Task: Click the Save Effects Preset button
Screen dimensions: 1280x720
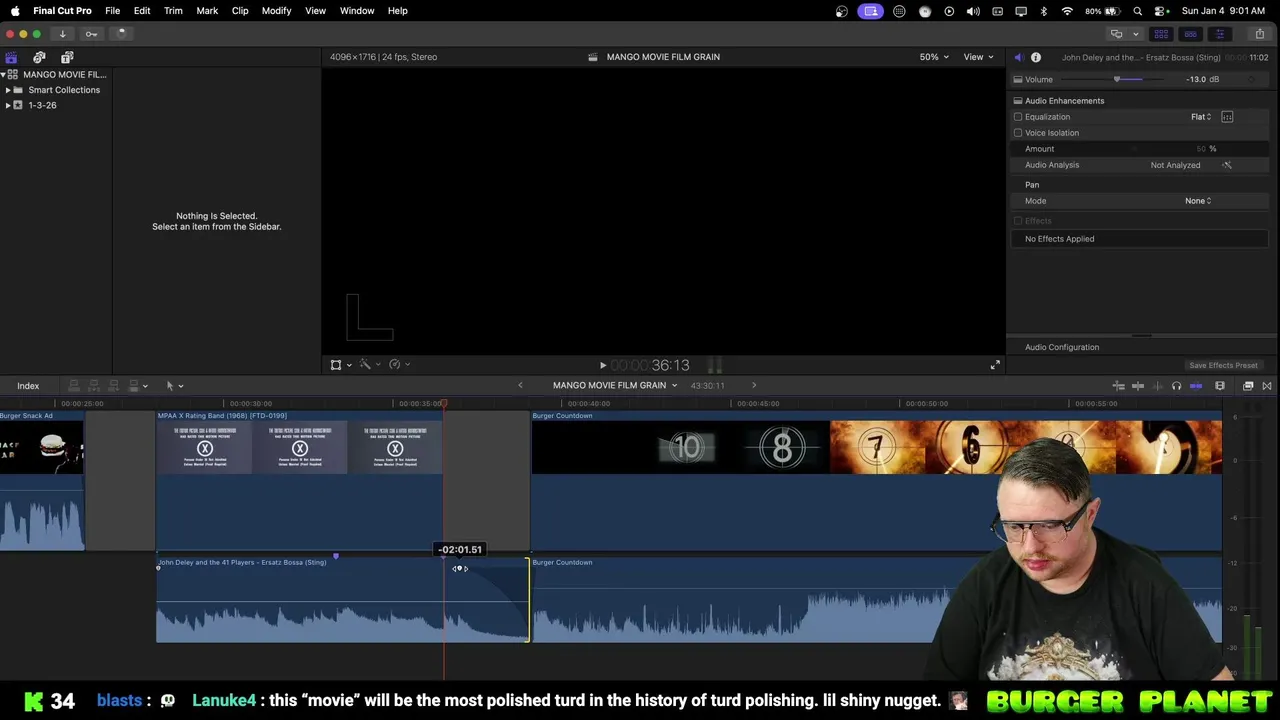Action: tap(1223, 365)
